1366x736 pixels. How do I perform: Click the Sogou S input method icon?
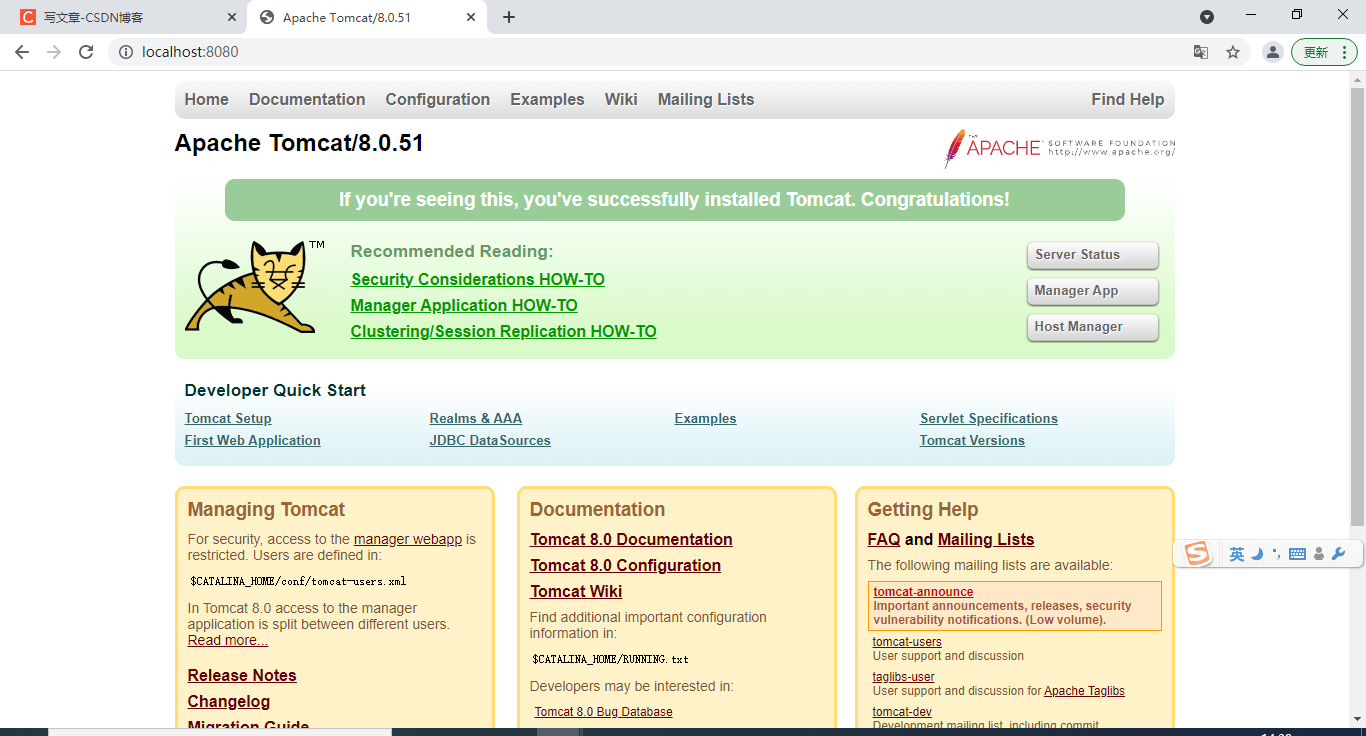[x=1197, y=553]
